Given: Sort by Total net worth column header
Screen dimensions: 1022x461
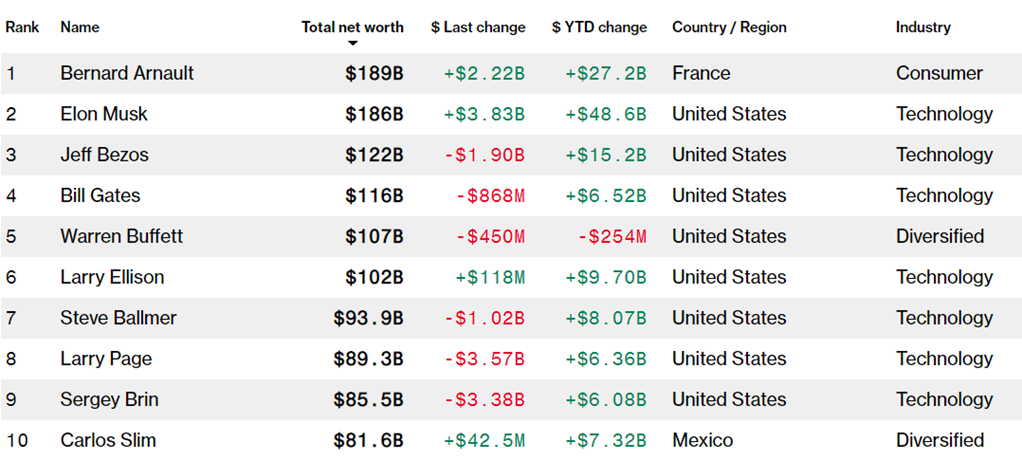Looking at the screenshot, I should (352, 27).
